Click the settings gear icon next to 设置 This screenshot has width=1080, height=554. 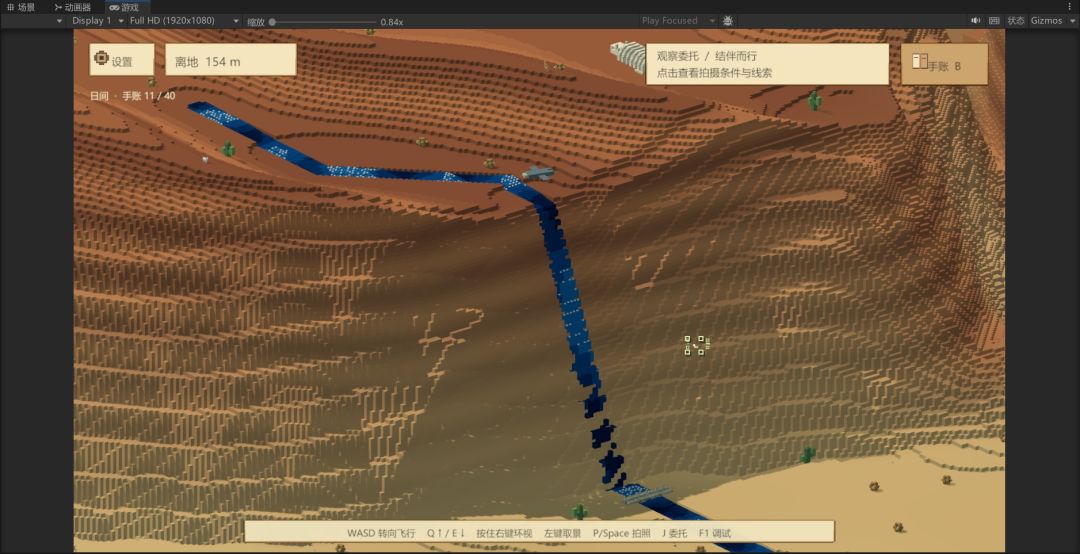pos(101,57)
